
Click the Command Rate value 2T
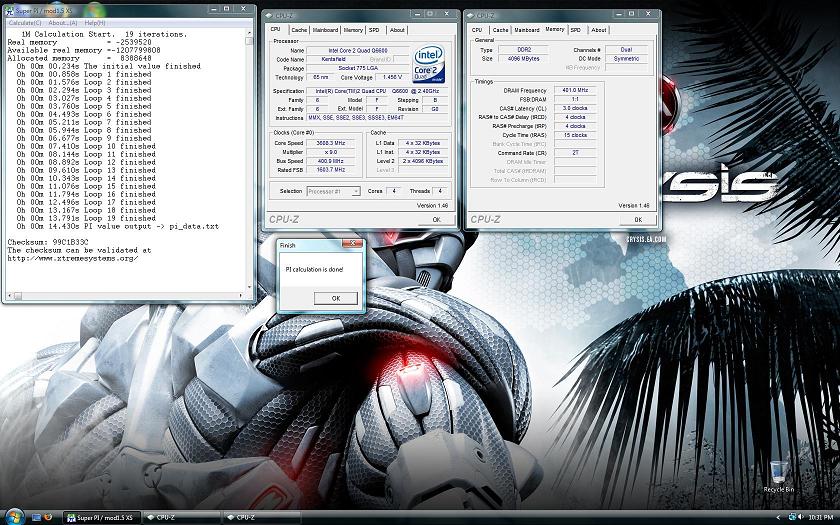pyautogui.click(x=575, y=153)
